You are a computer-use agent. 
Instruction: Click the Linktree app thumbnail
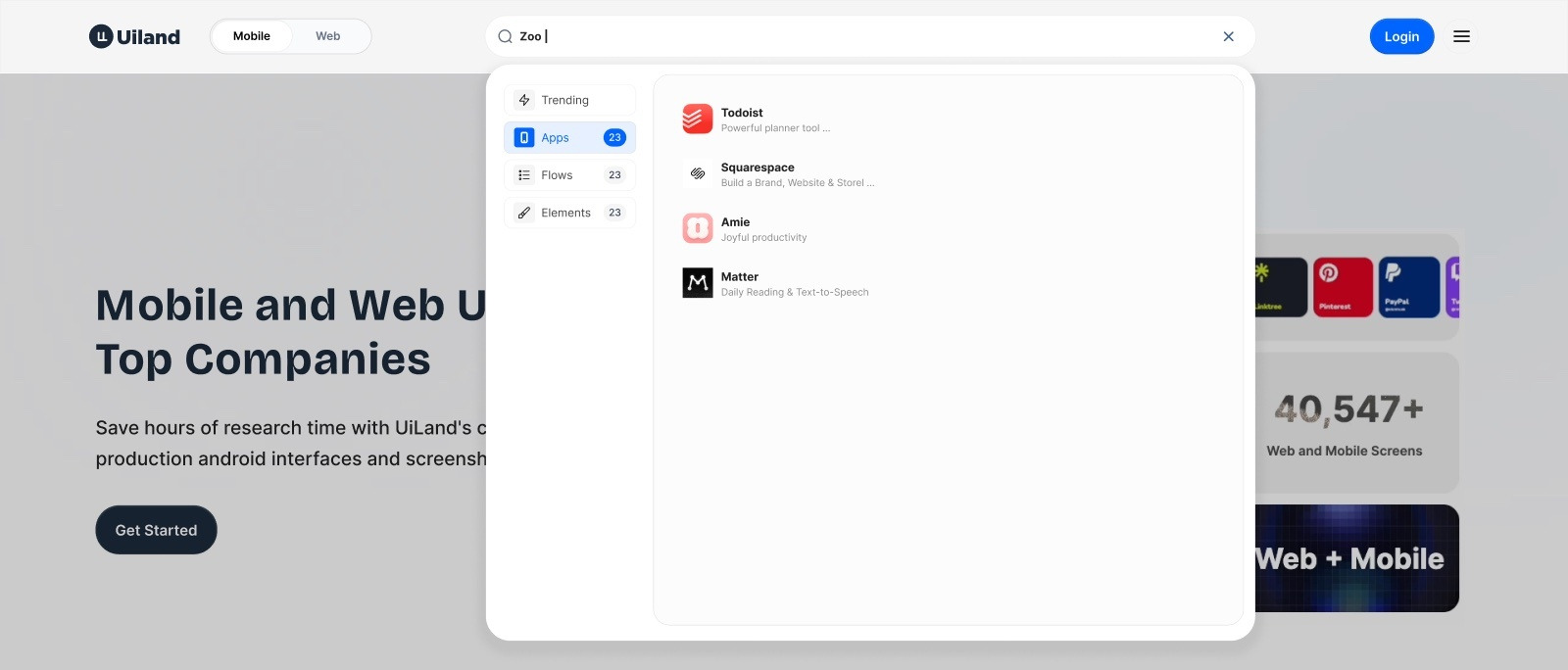tap(1281, 287)
